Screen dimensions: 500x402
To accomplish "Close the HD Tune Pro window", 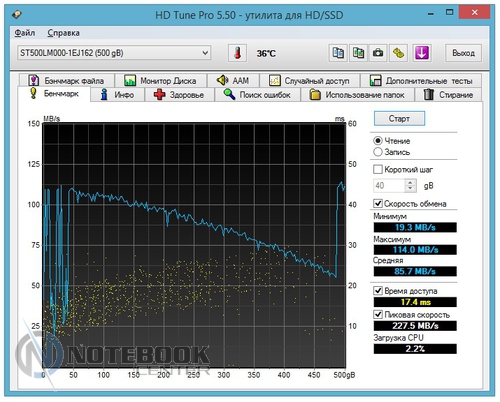I will pos(475,13).
